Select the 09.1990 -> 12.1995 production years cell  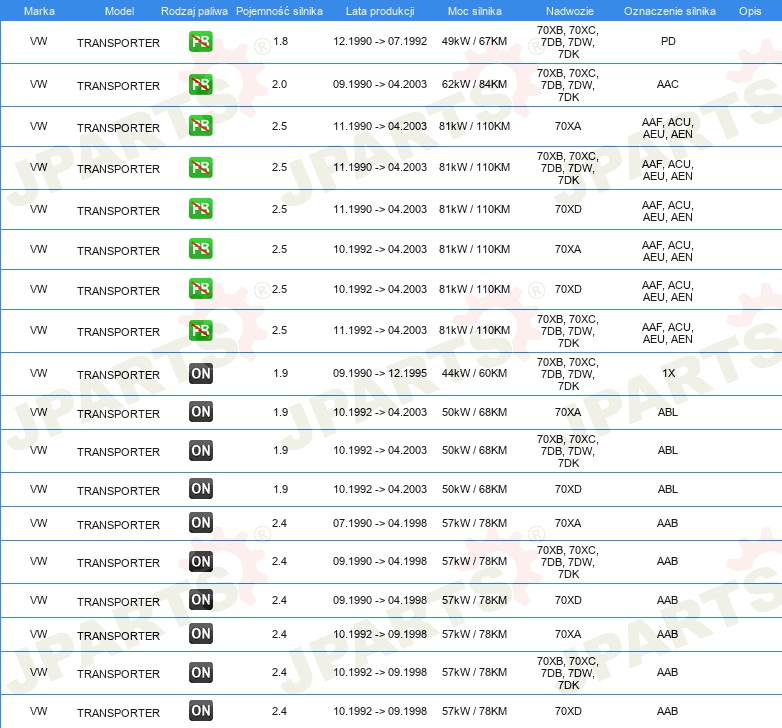(380, 373)
